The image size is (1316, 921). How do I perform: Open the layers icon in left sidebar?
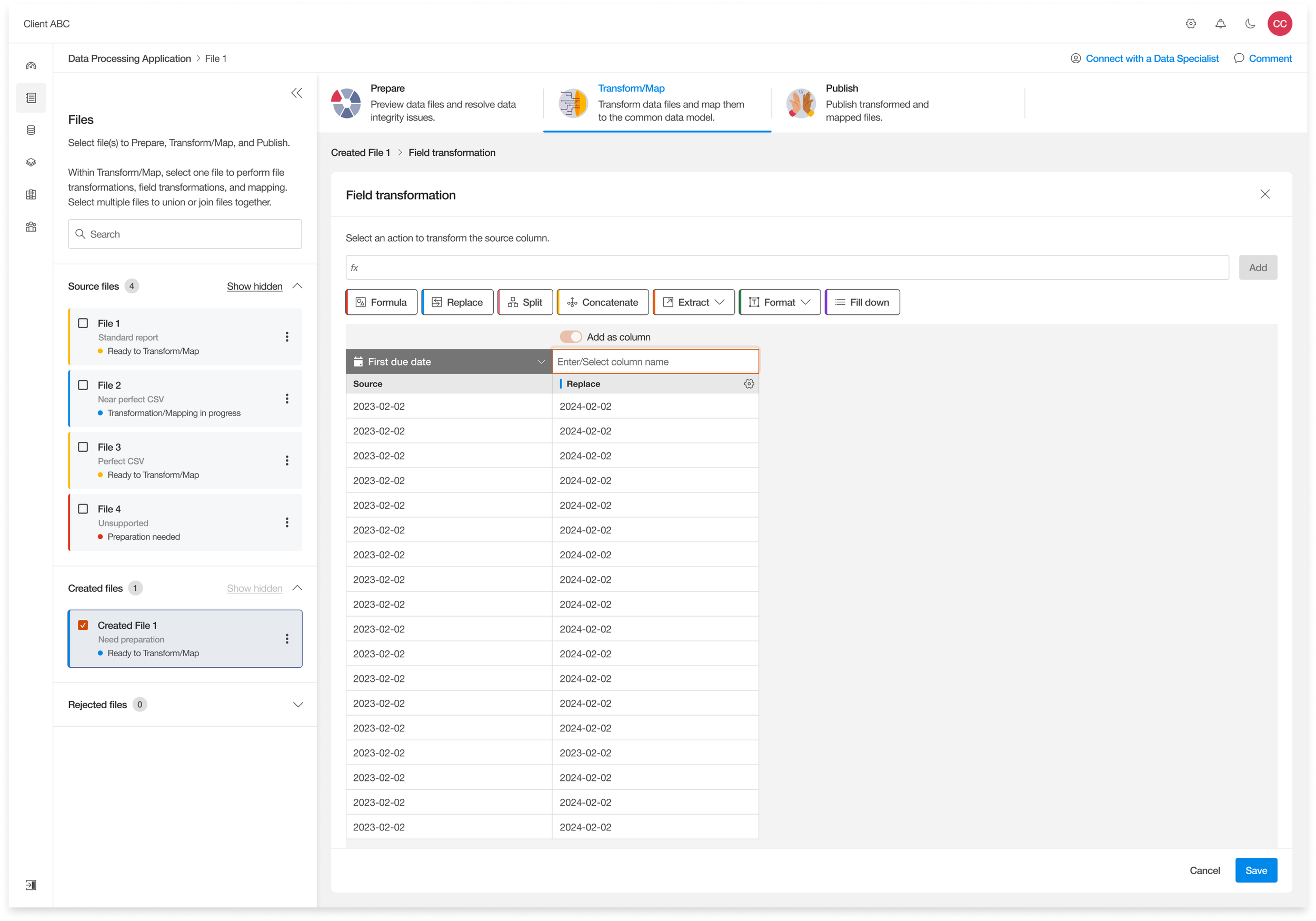coord(31,162)
